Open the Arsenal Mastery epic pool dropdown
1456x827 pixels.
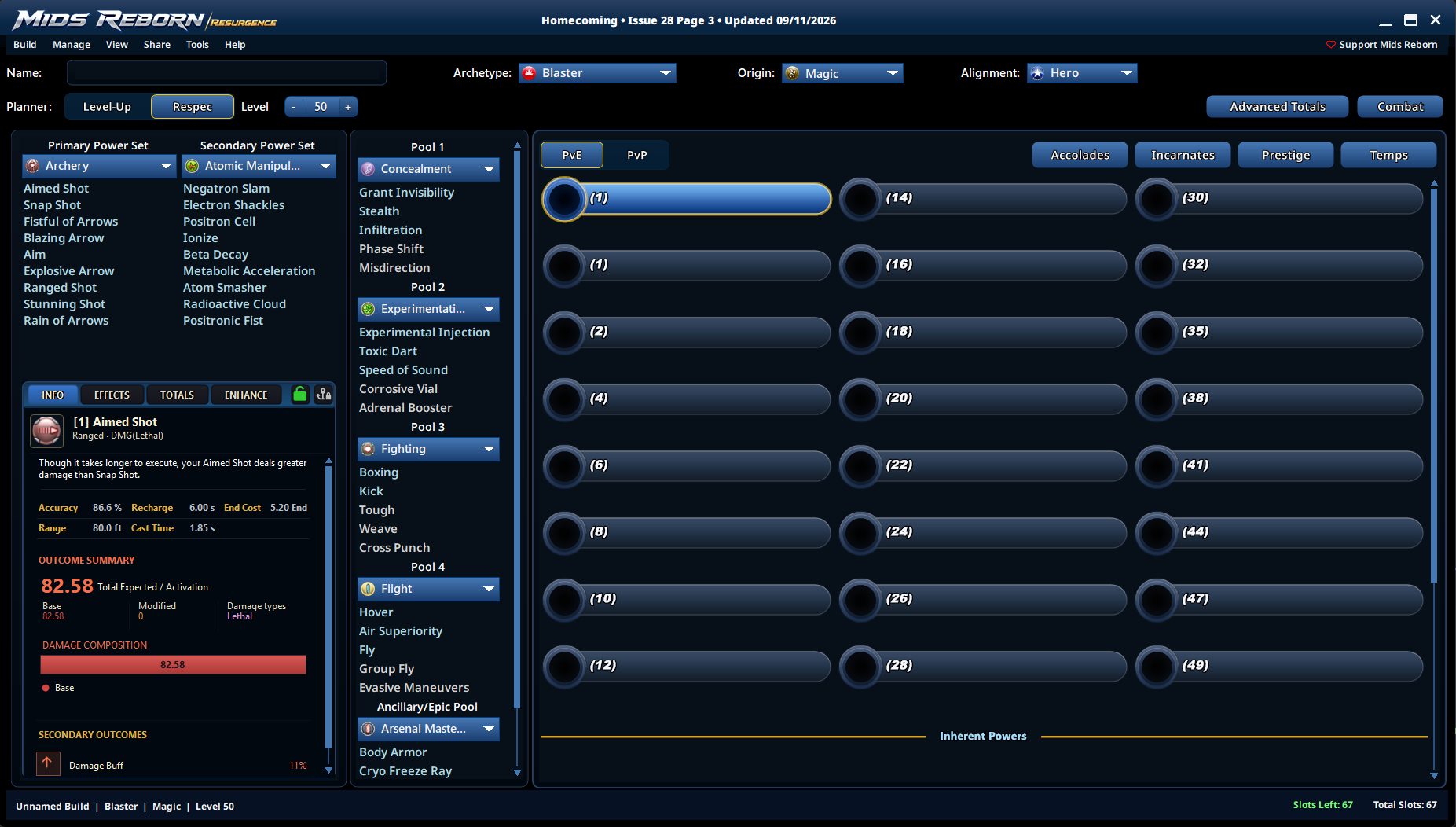[428, 729]
